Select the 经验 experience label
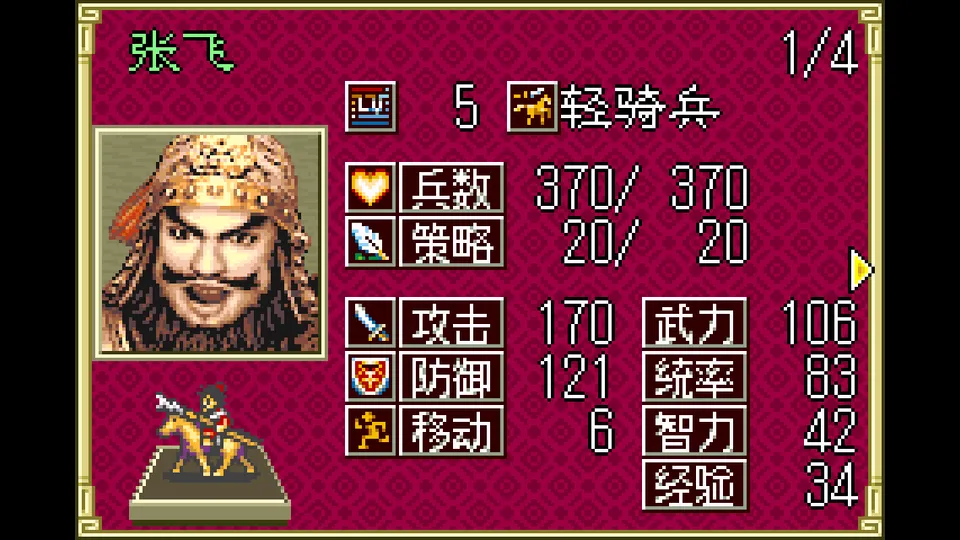Viewport: 960px width, 540px height. point(695,484)
